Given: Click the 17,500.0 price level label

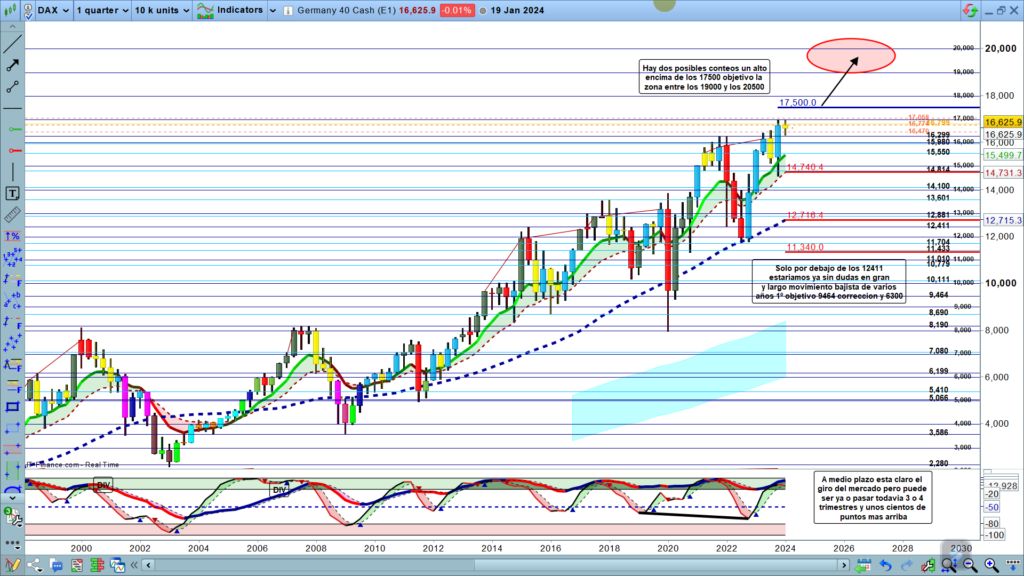Looking at the screenshot, I should coord(797,102).
